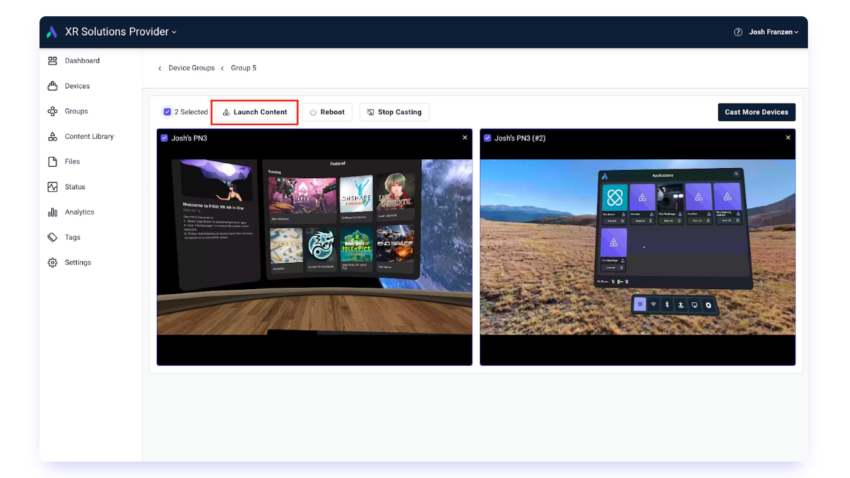The height and width of the screenshot is (478, 850).
Task: Uncheck the Josh's PN3 device checkbox
Action: coord(165,138)
